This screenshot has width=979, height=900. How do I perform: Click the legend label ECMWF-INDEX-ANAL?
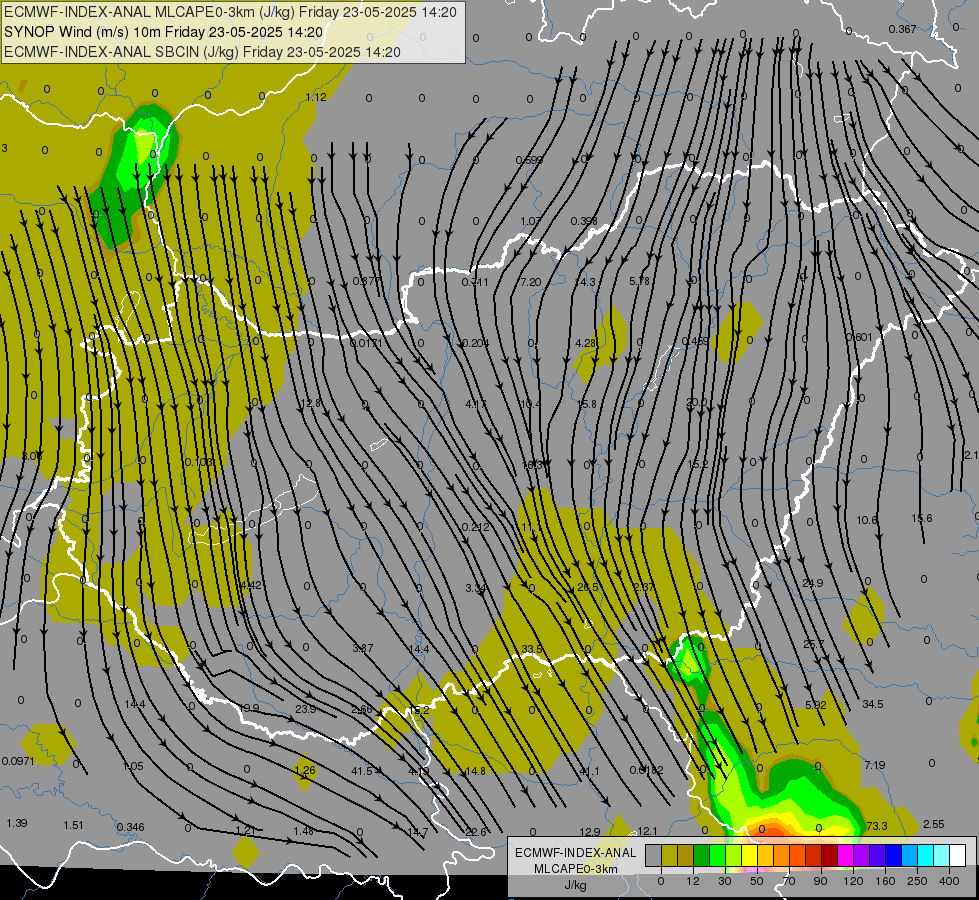click(576, 853)
